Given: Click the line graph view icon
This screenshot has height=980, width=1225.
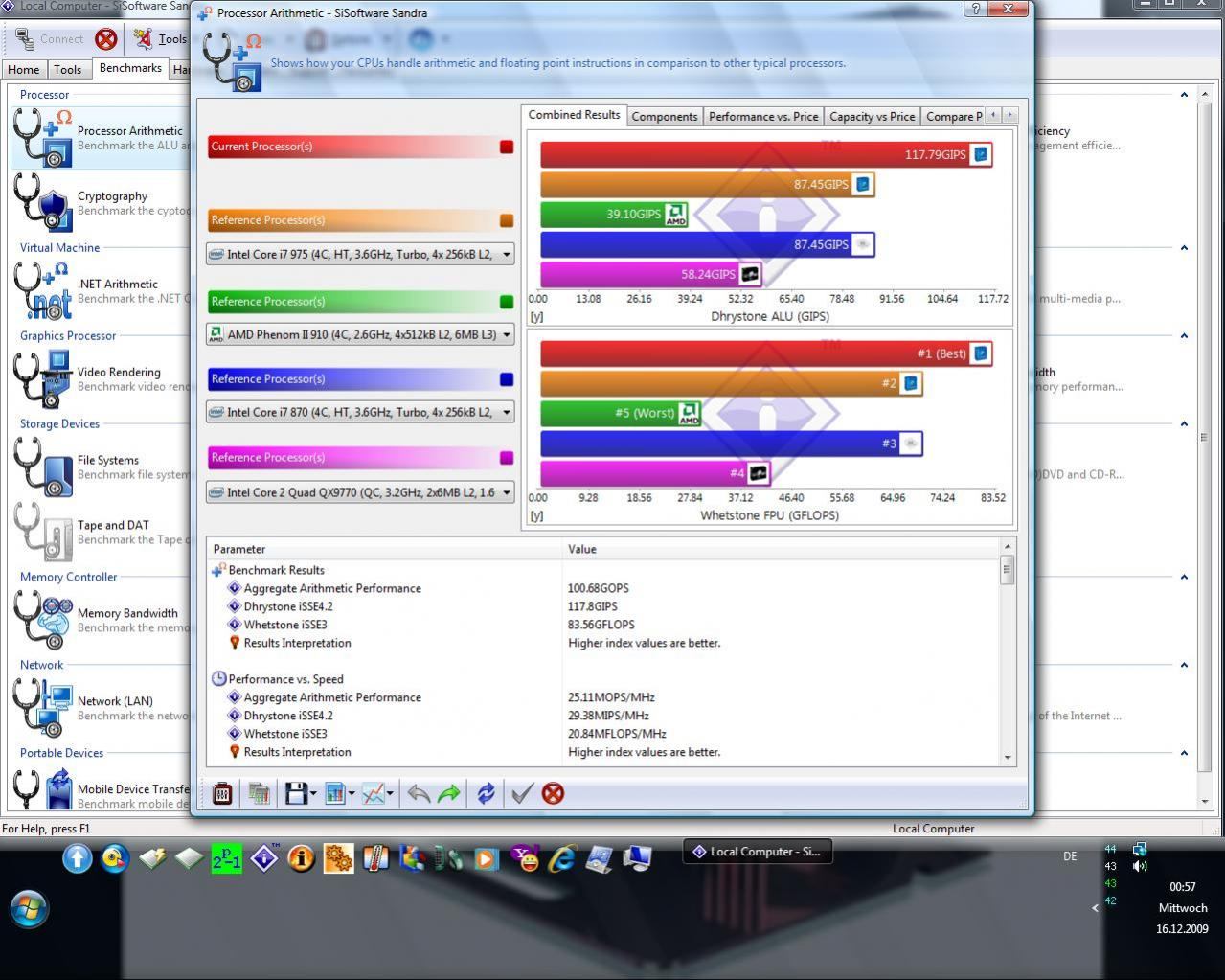Looking at the screenshot, I should point(374,793).
